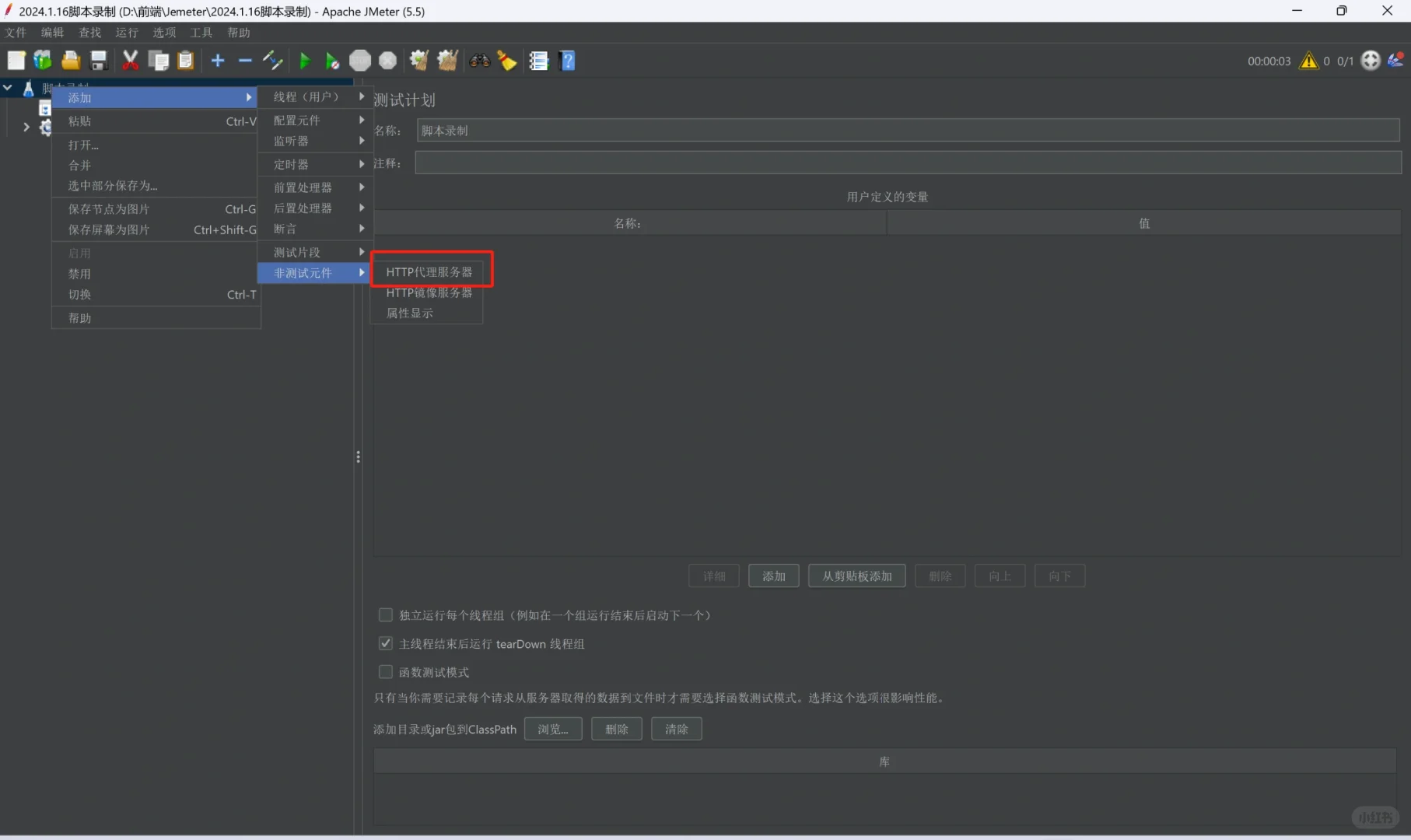Click the remote engines globe icon

coord(1371,61)
